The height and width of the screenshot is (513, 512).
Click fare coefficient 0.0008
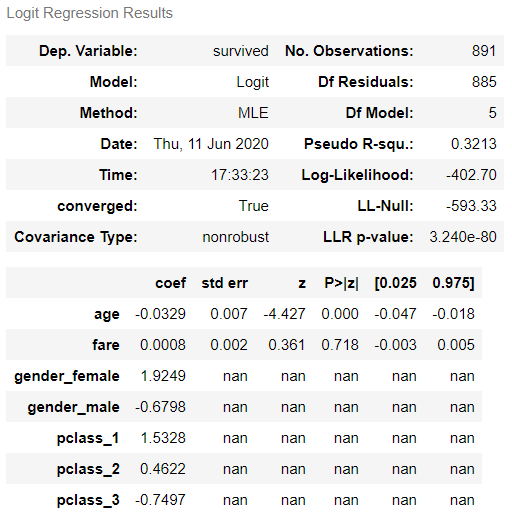pyautogui.click(x=163, y=345)
